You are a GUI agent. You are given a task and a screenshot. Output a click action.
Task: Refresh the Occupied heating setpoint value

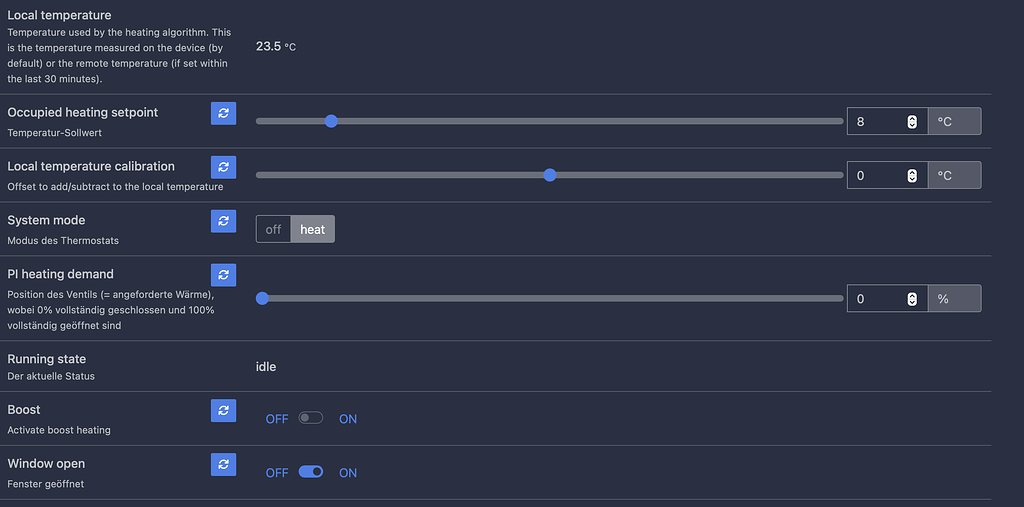[x=223, y=113]
